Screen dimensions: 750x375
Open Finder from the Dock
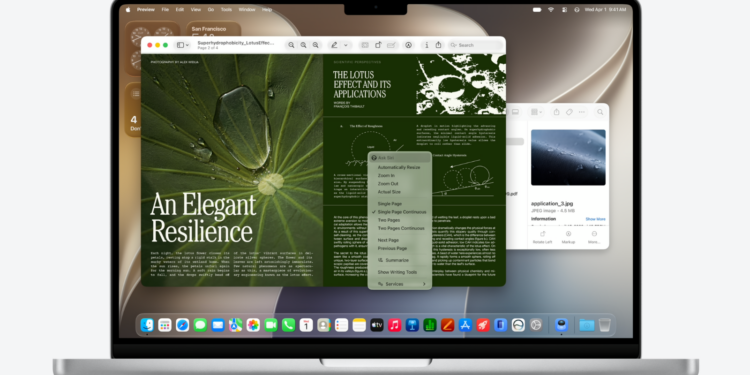(x=147, y=325)
